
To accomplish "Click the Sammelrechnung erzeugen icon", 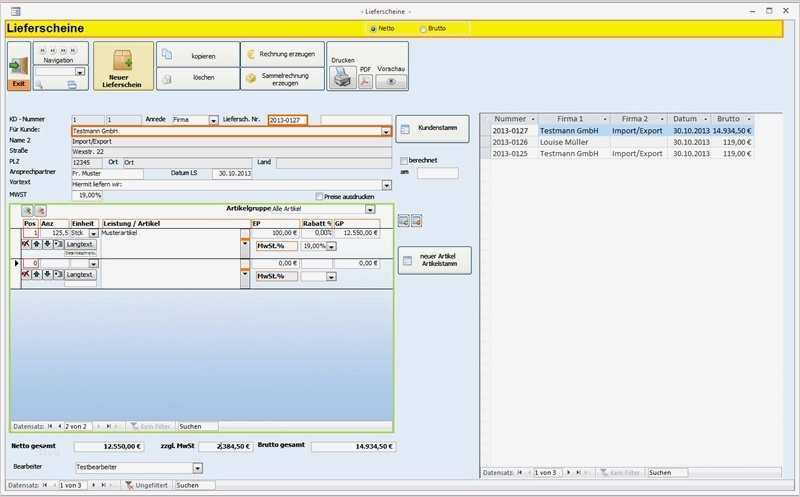I will pyautogui.click(x=251, y=78).
